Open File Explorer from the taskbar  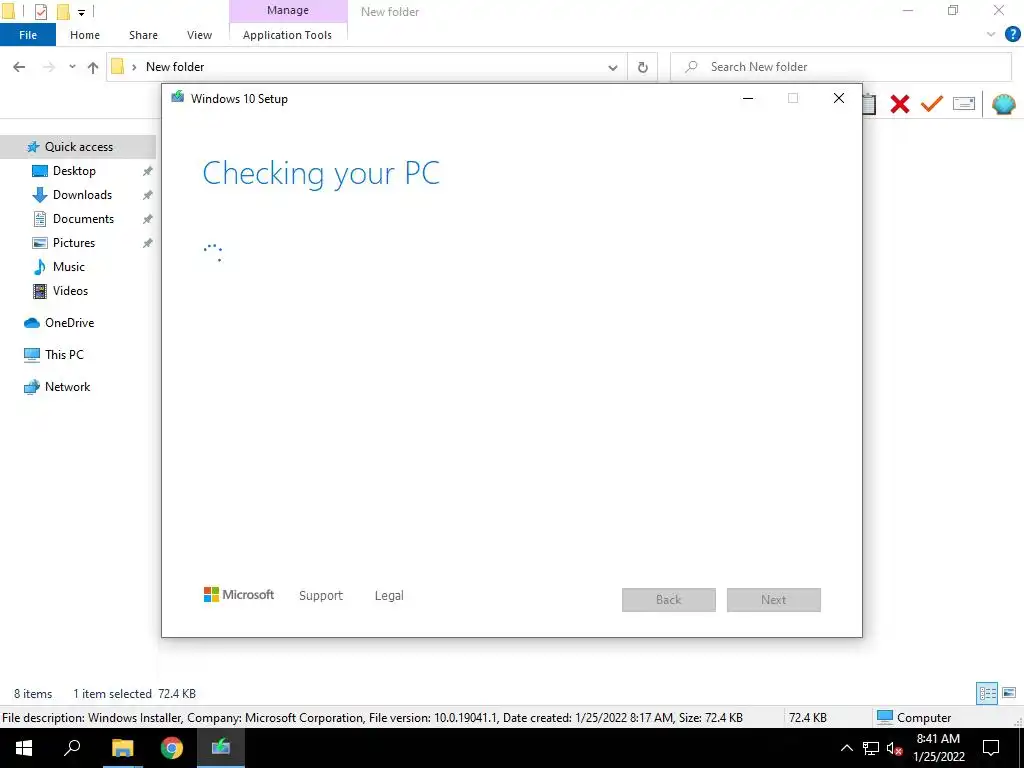pos(122,748)
